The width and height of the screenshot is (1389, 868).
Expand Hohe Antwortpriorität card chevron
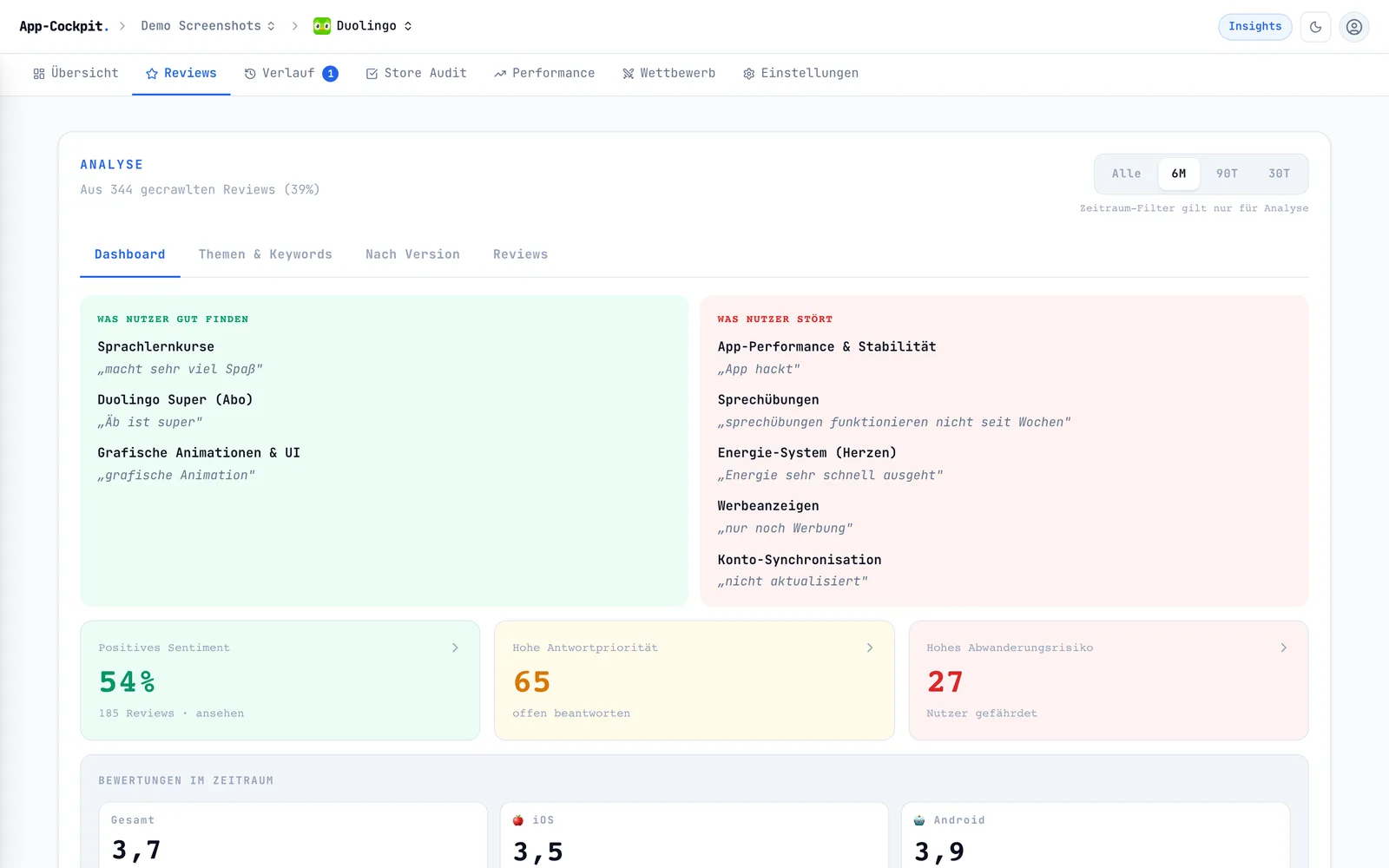click(x=870, y=648)
